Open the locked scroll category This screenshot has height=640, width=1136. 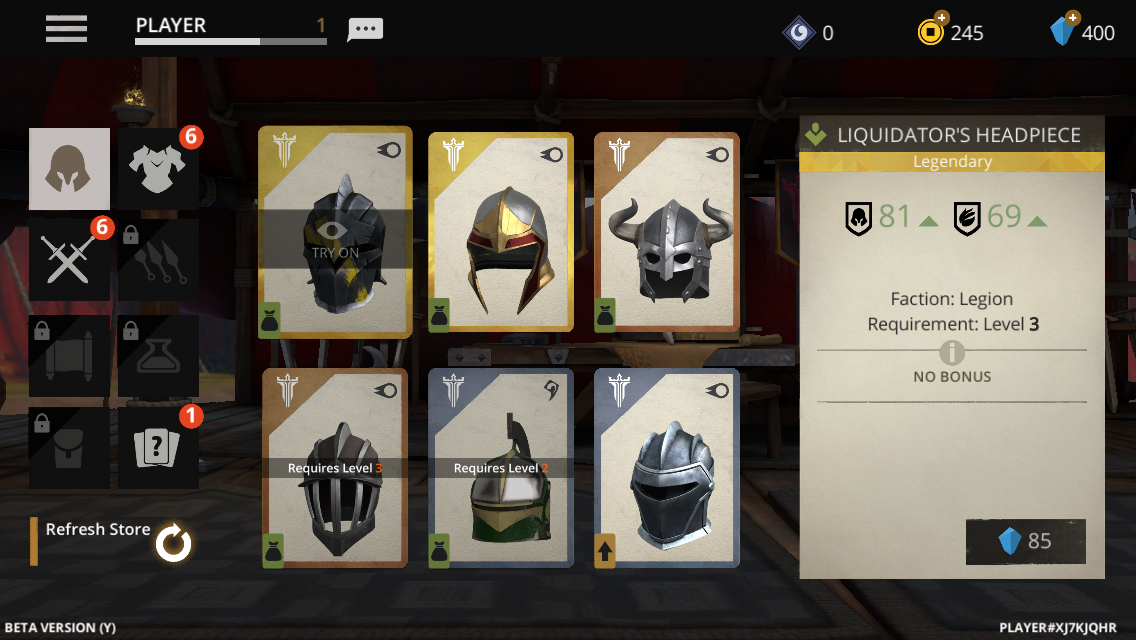(70, 355)
